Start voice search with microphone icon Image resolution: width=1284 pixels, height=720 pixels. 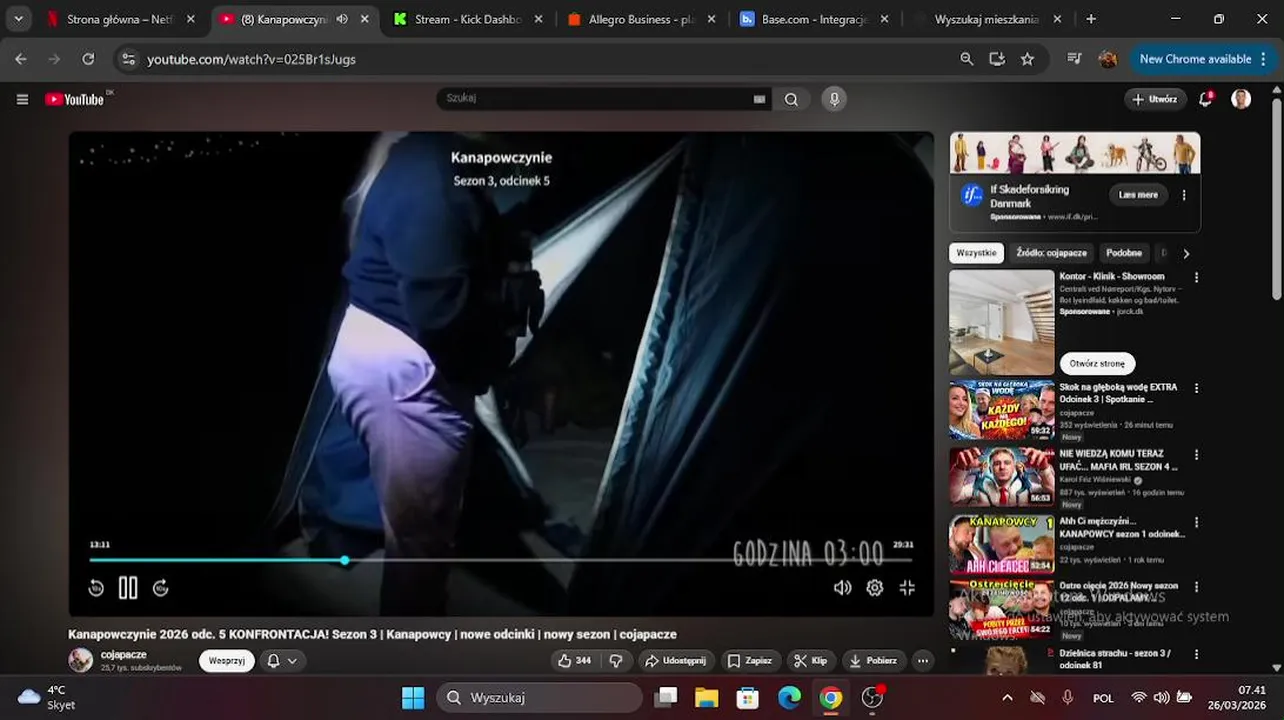tap(834, 99)
